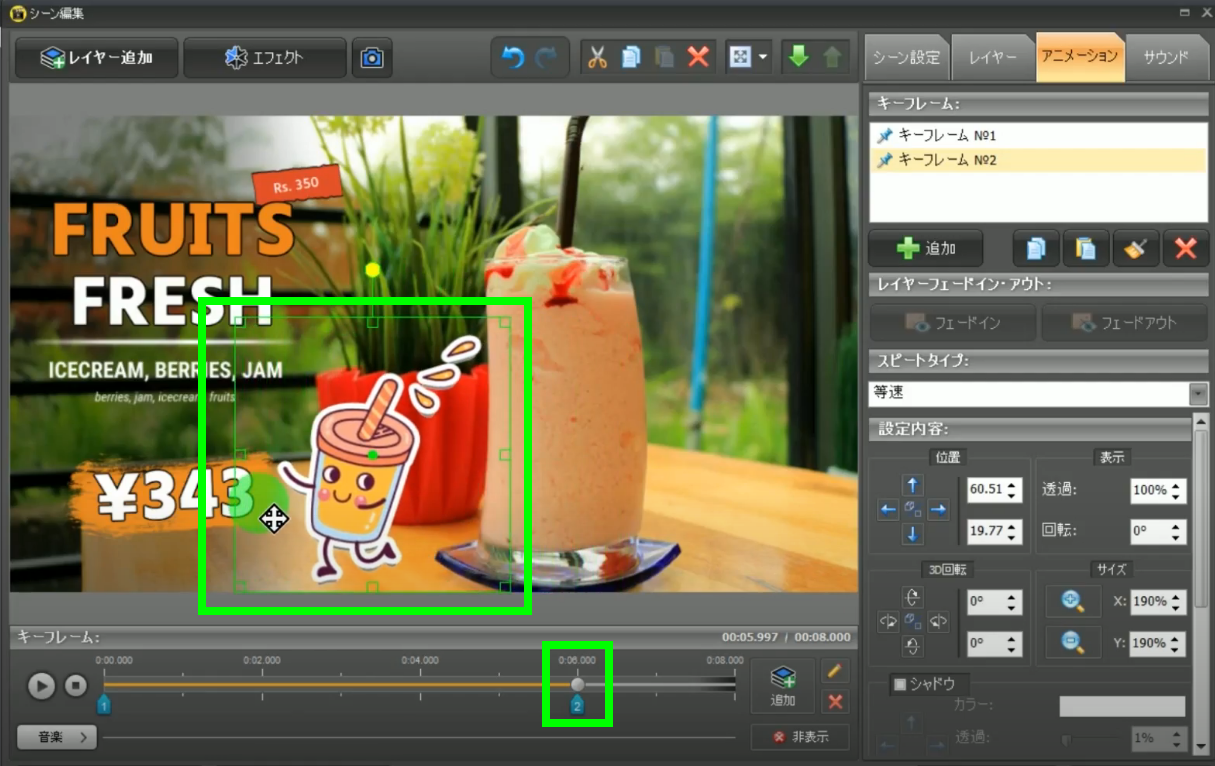
Task: Expand the 音楽 track panel
Action: click(x=57, y=737)
